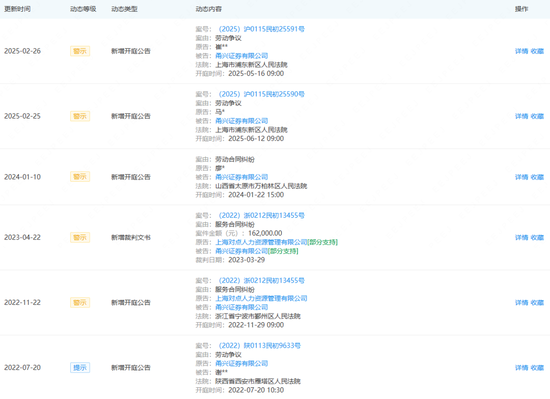Screen dimensions: 550x399
Task: Click hearing time 2022-07-20 10:30
Action: click(256, 390)
